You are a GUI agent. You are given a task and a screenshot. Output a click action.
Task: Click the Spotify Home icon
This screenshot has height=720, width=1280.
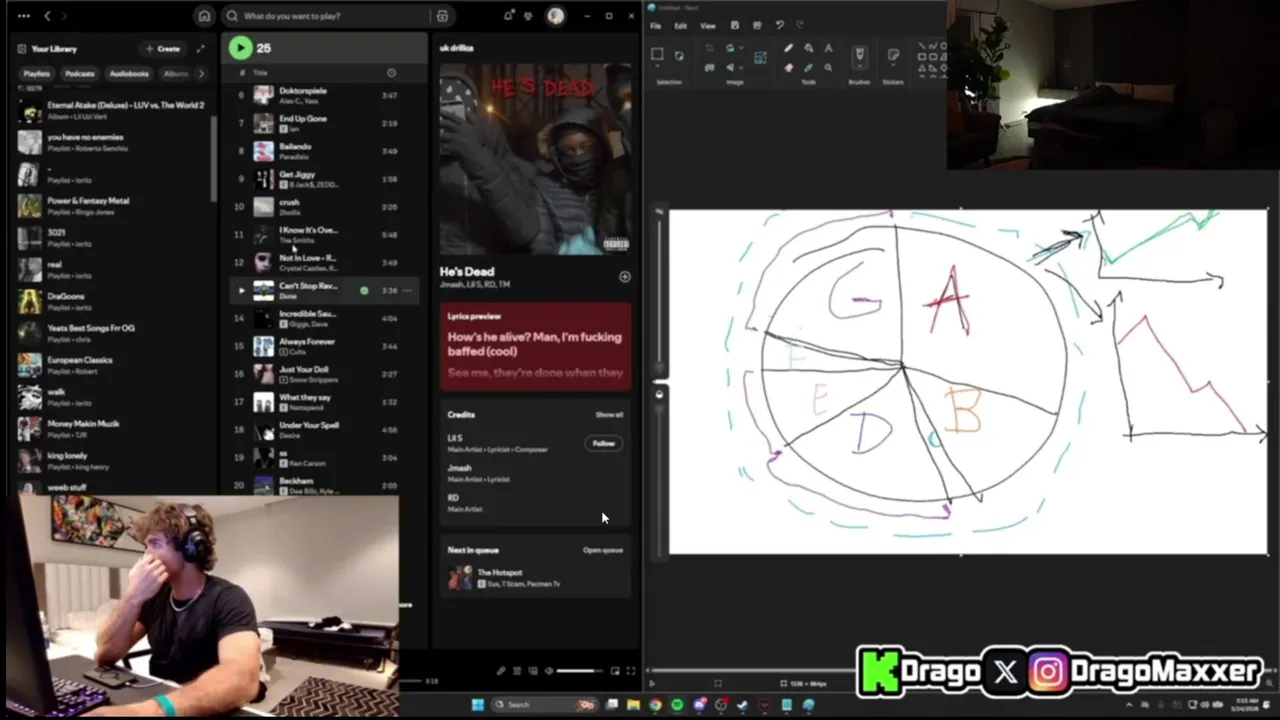tap(204, 16)
